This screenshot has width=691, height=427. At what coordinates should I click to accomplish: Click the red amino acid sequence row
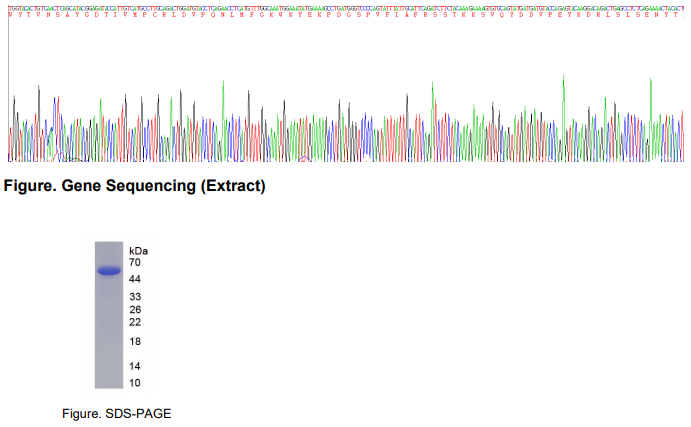click(346, 15)
